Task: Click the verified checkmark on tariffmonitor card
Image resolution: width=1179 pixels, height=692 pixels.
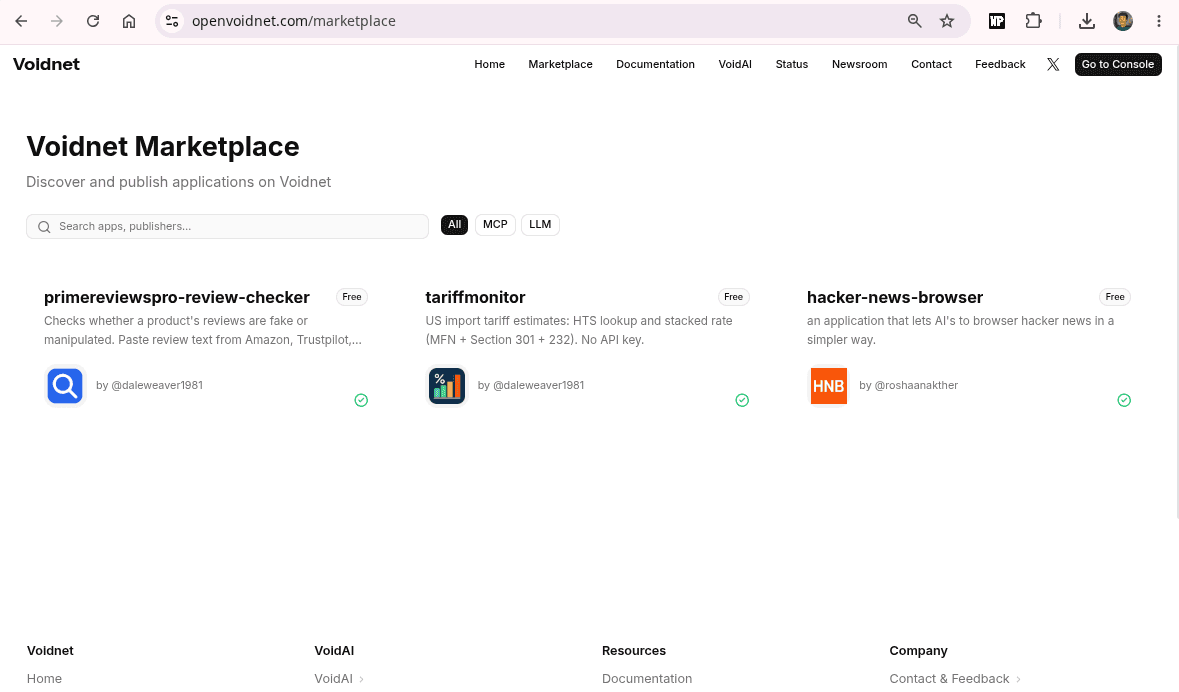Action: click(742, 400)
